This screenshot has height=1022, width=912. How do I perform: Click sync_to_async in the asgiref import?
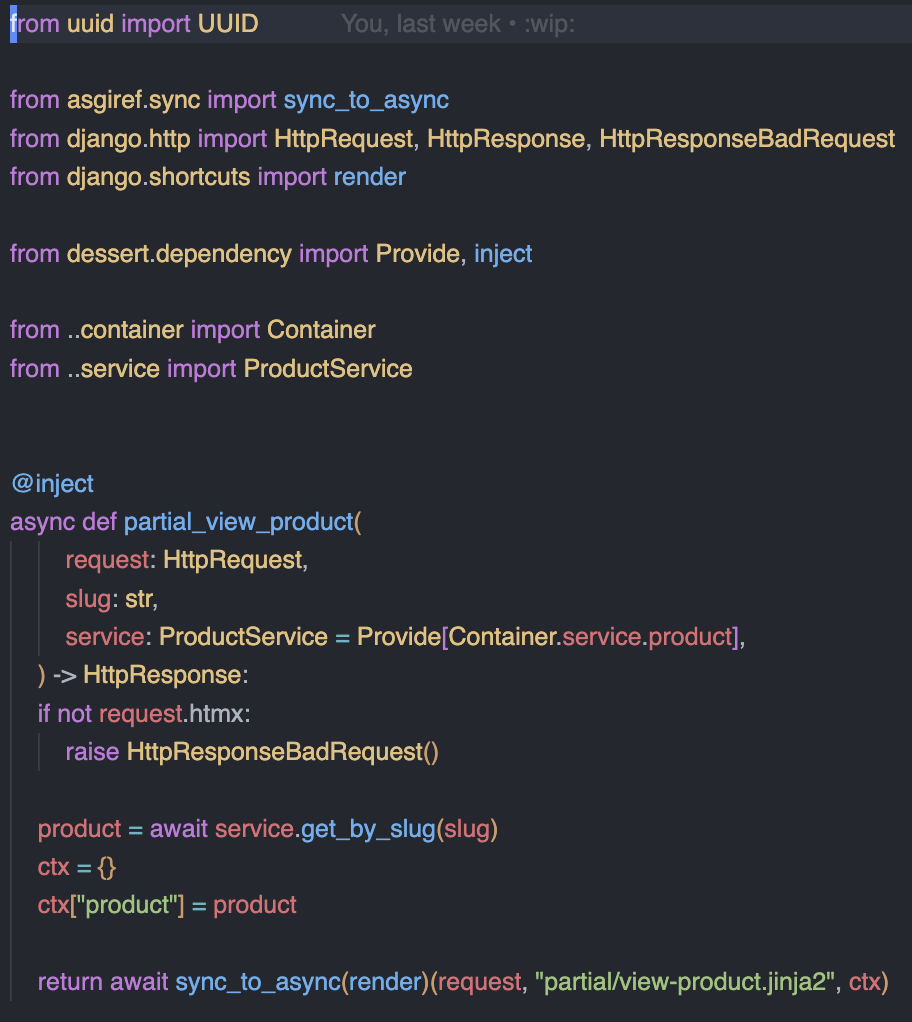pyautogui.click(x=366, y=100)
